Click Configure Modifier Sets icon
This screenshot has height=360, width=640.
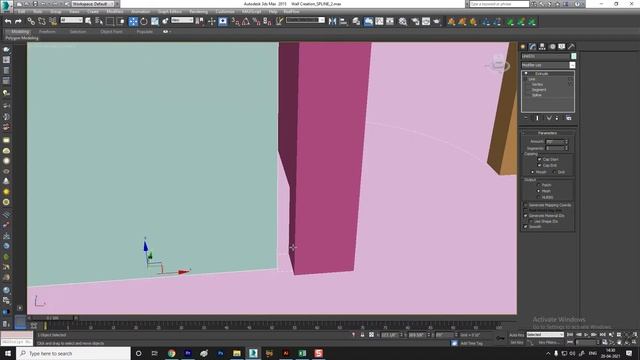[x=569, y=118]
